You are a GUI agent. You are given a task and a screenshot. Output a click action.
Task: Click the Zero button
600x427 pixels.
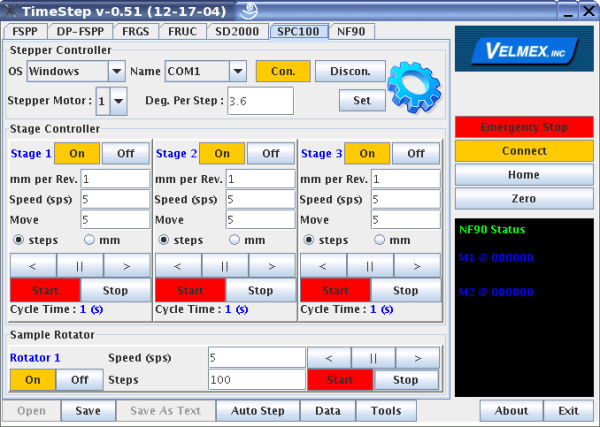coord(524,199)
